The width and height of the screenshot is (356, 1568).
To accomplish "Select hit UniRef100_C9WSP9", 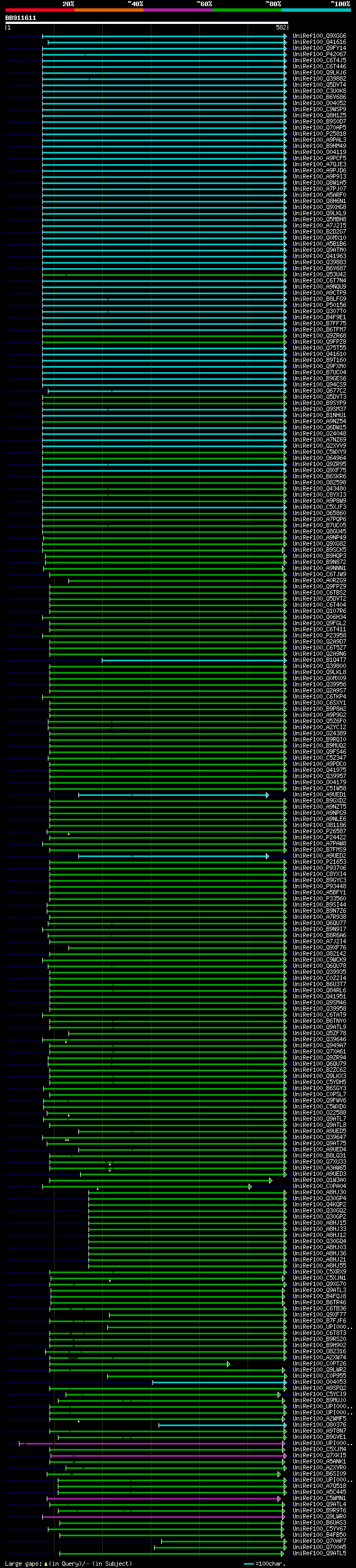I will [x=319, y=109].
